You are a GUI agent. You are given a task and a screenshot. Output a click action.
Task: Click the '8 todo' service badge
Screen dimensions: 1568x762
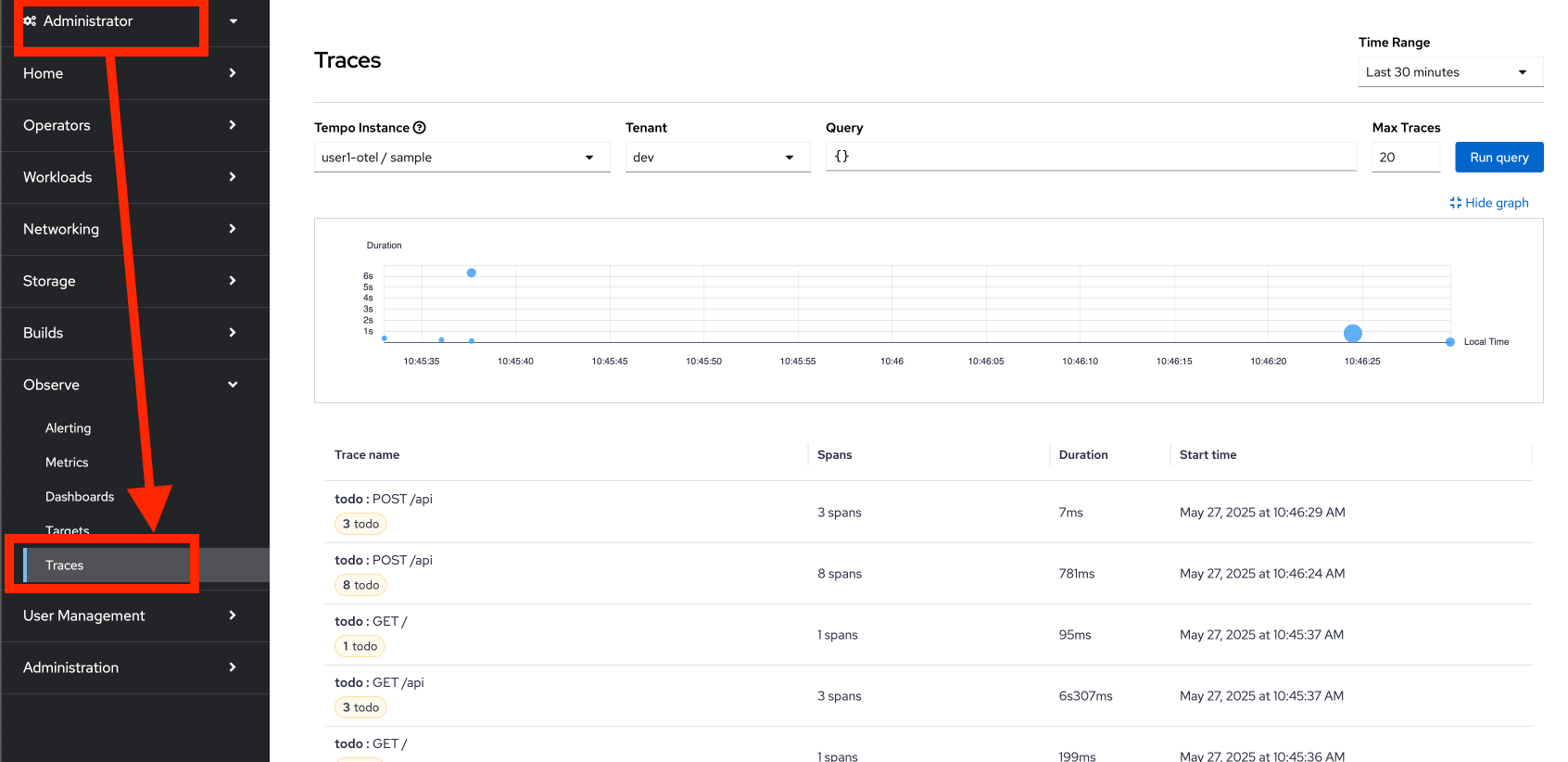pyautogui.click(x=360, y=585)
